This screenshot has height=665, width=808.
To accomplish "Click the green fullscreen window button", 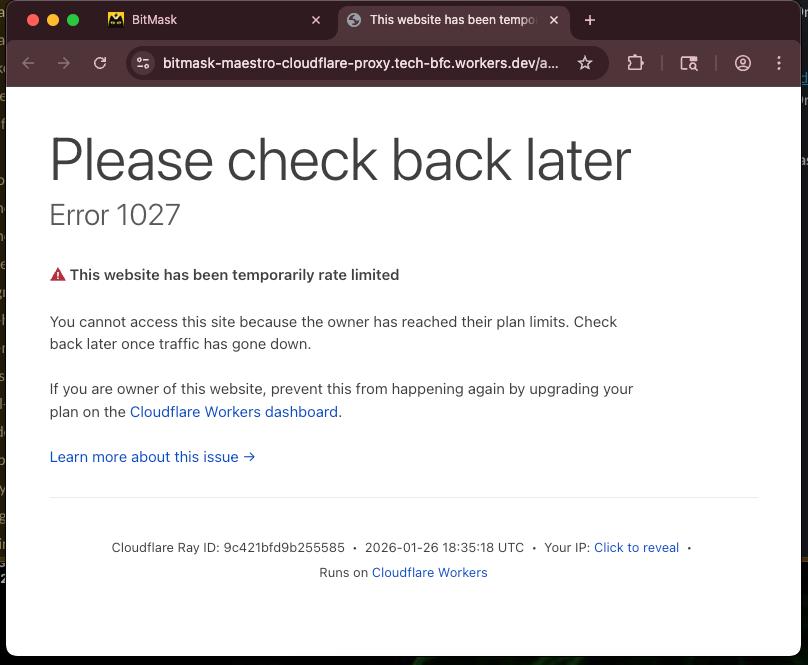I will click(73, 20).
